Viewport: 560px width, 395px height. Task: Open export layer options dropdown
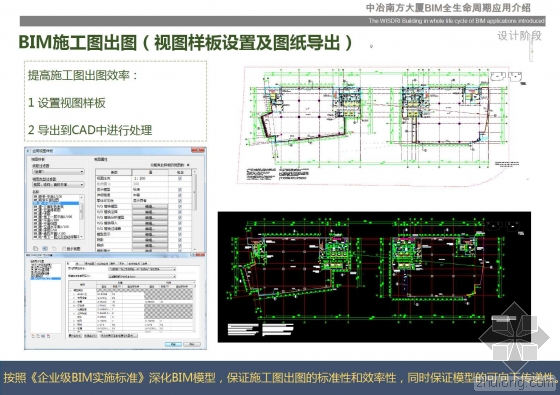[x=142, y=269]
